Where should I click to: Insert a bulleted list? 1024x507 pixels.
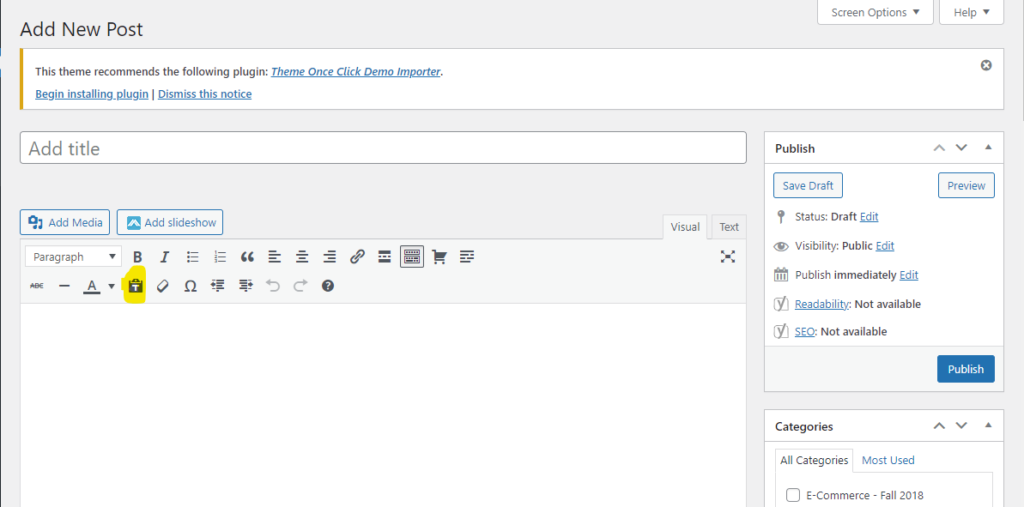coord(193,257)
